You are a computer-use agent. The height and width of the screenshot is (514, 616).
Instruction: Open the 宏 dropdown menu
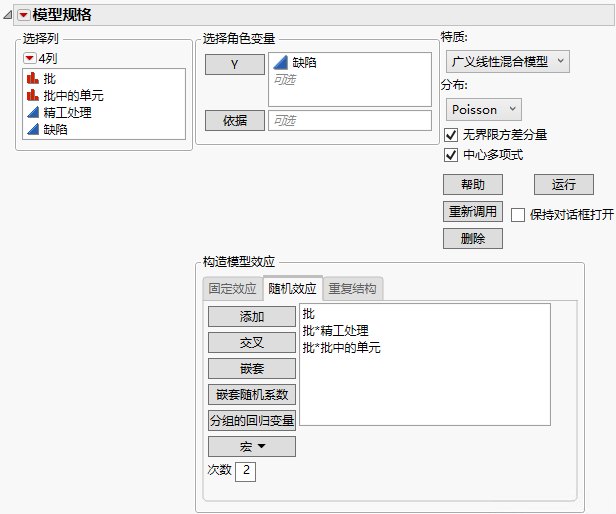251,446
